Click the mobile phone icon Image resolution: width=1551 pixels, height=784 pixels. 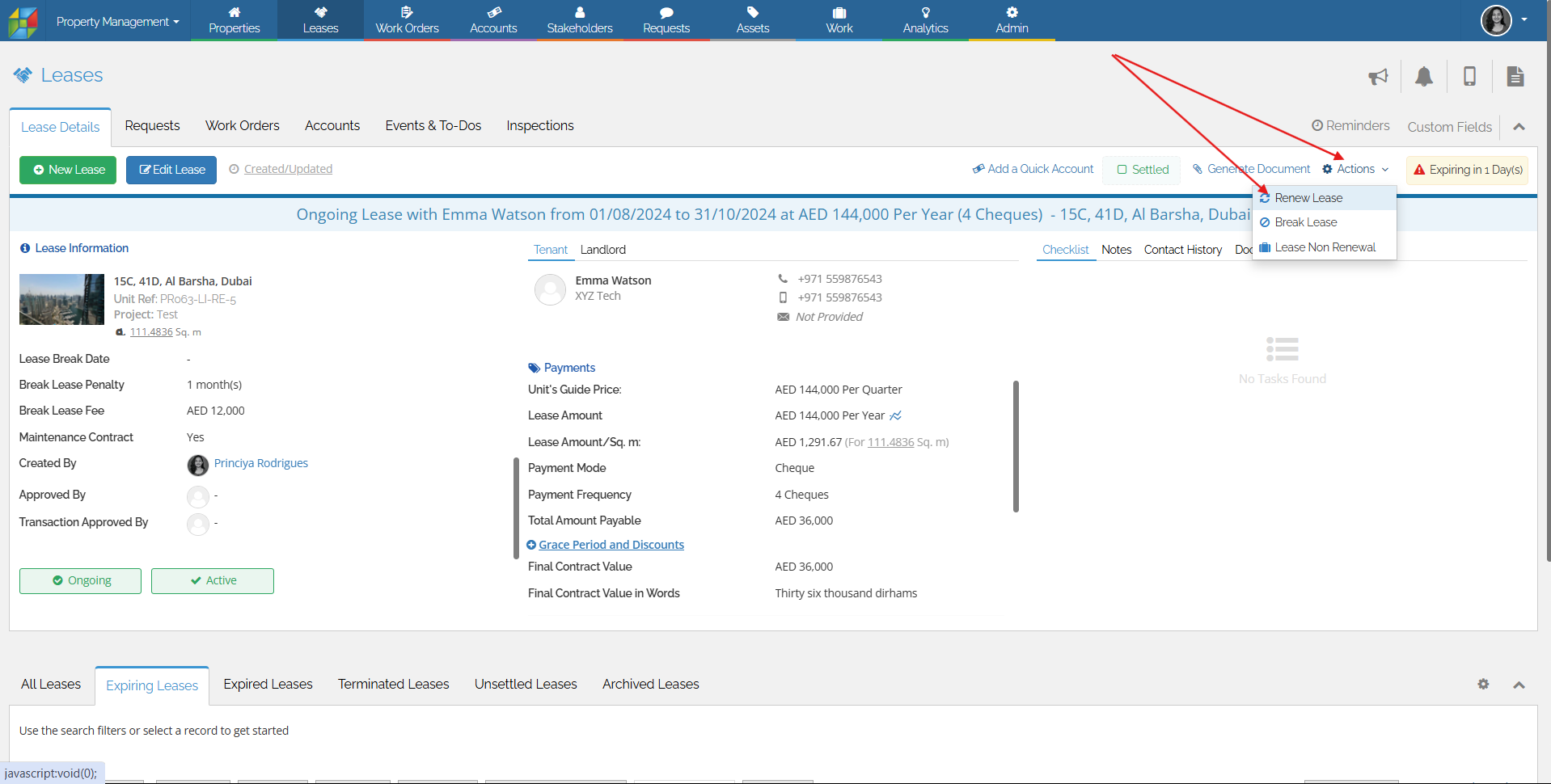(1469, 76)
